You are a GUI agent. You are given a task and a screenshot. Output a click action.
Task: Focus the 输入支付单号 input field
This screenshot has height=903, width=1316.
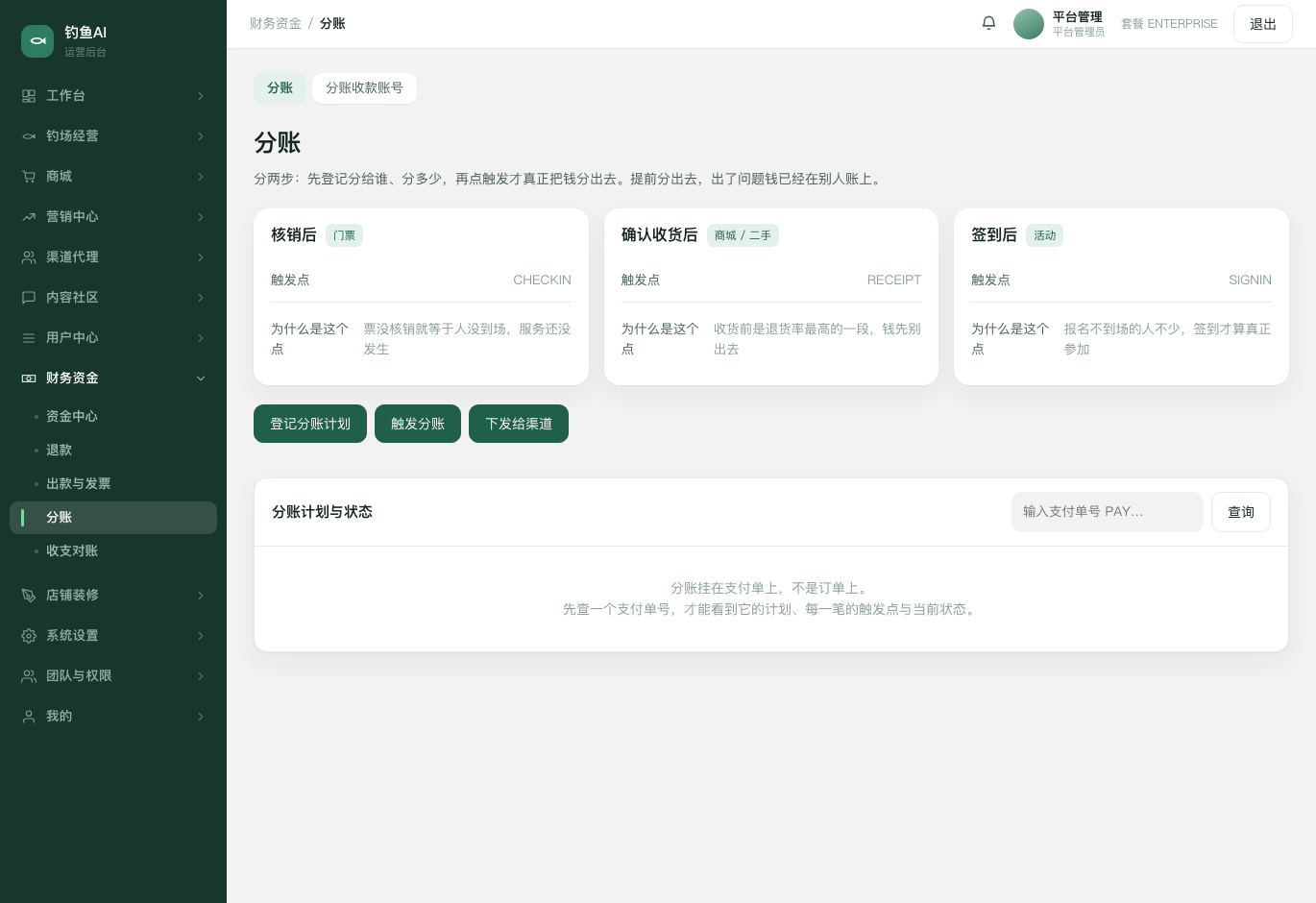(1108, 512)
